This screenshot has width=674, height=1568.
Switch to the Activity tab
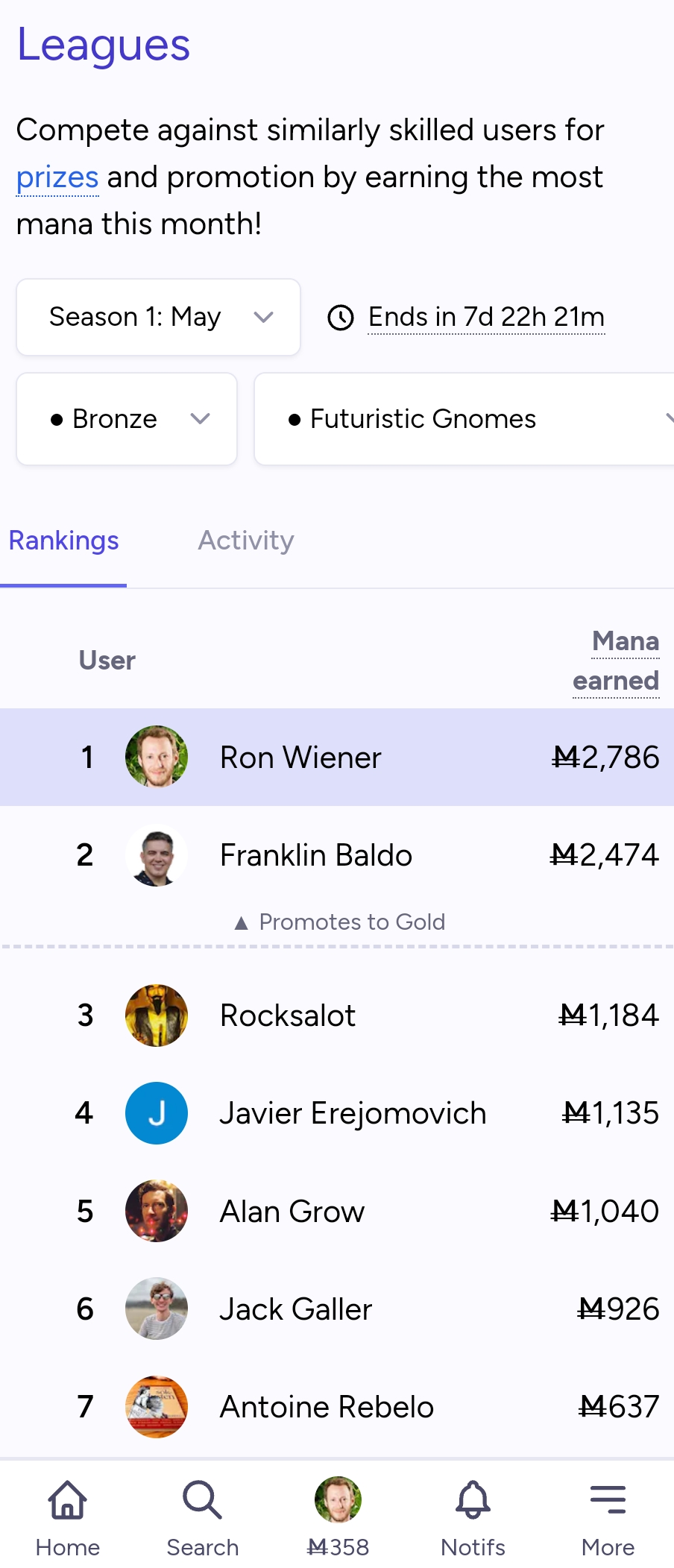coord(246,541)
